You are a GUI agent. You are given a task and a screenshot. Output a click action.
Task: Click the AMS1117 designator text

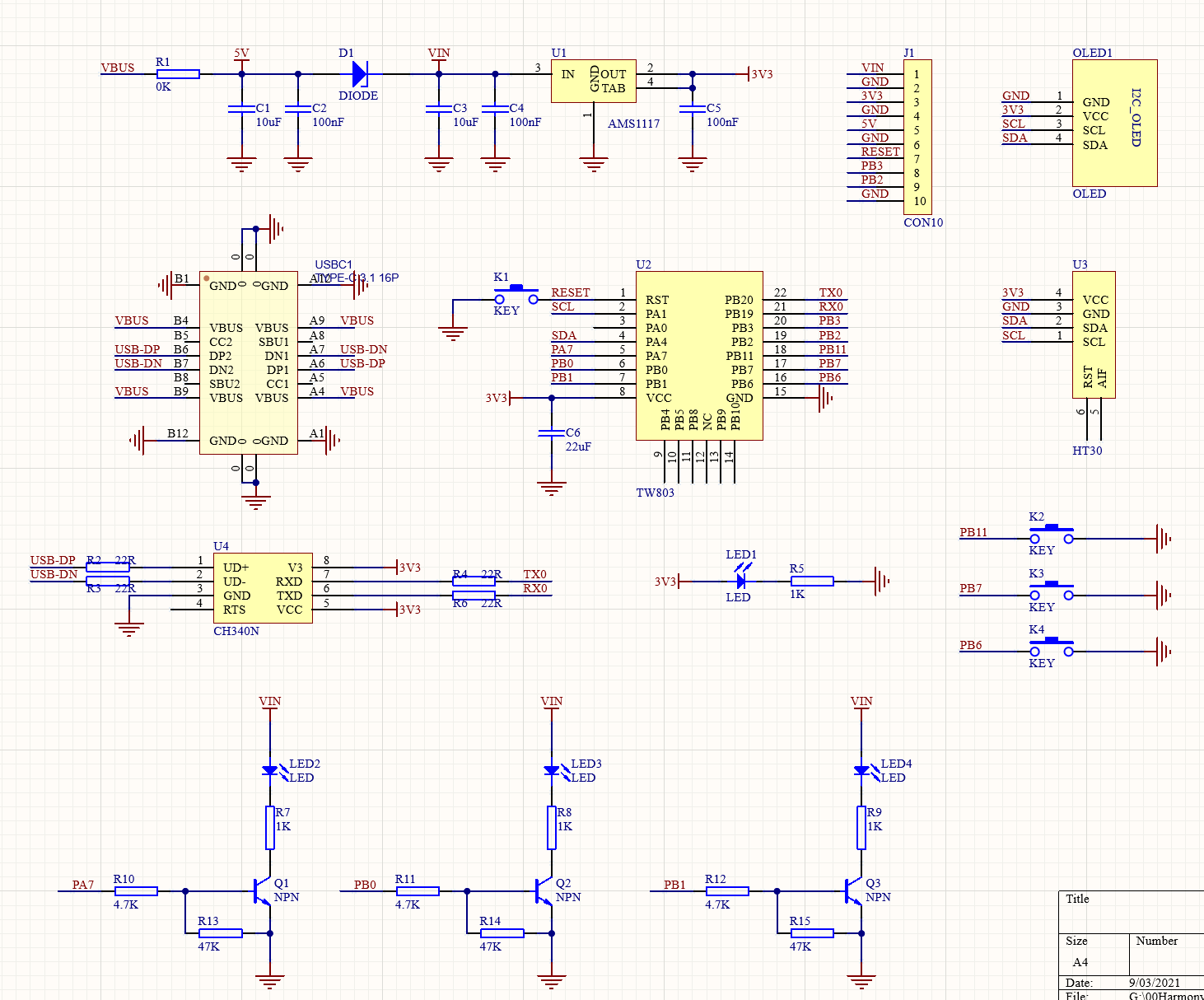click(x=634, y=124)
